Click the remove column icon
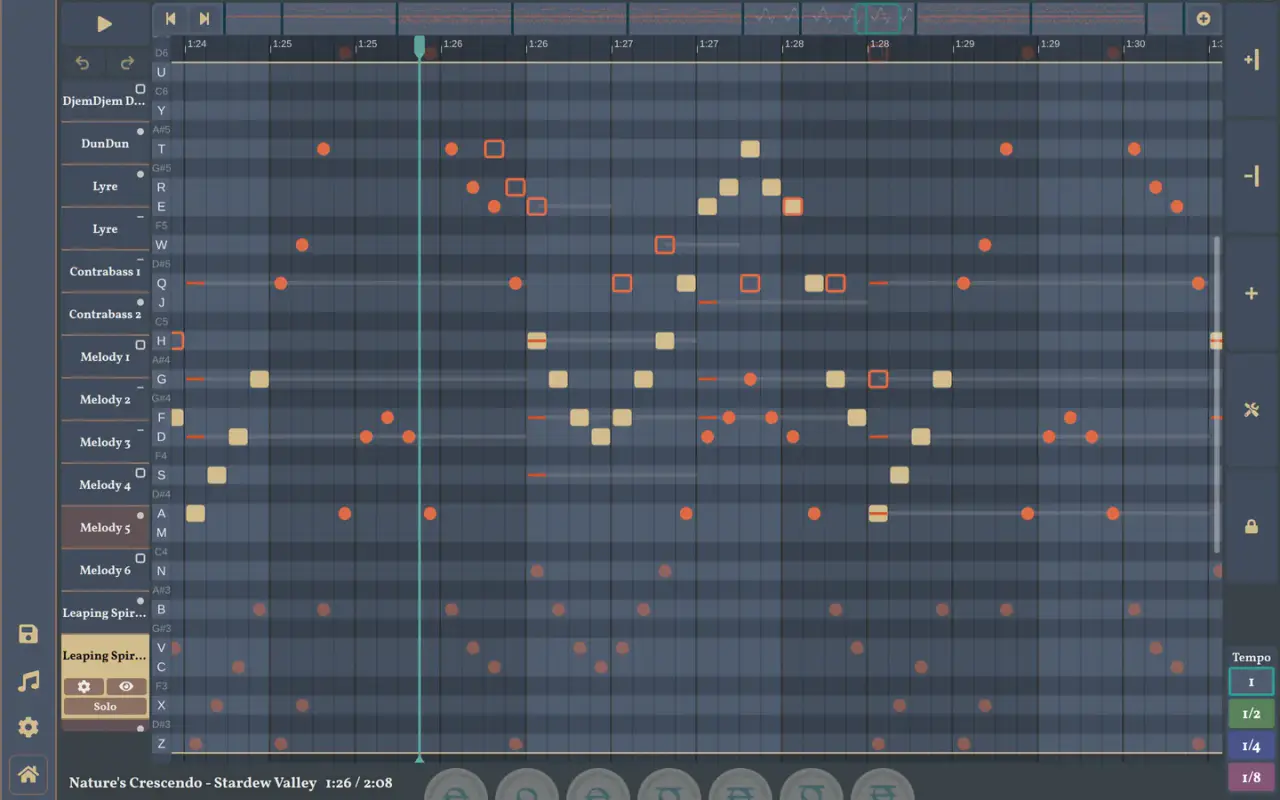 click(1251, 176)
